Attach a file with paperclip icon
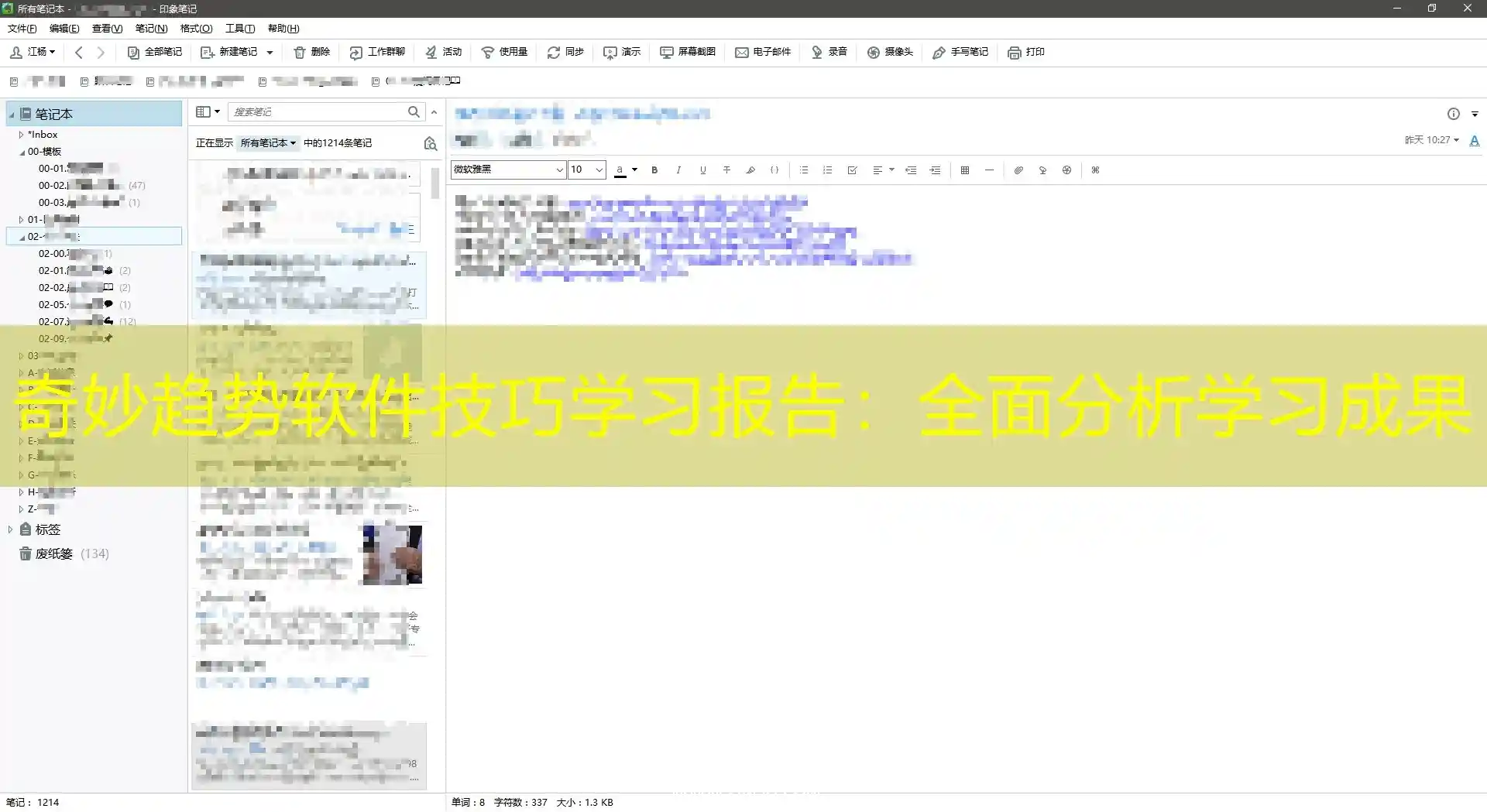This screenshot has width=1487, height=812. click(1018, 170)
